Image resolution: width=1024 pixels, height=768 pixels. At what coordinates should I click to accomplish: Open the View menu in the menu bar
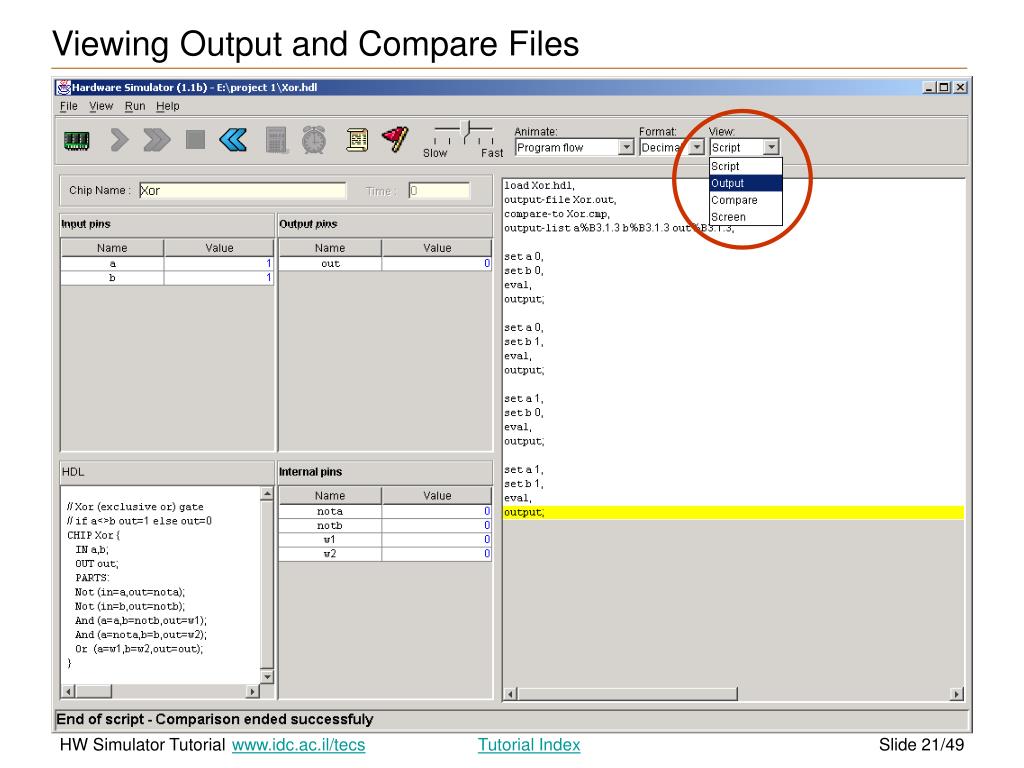pos(101,106)
